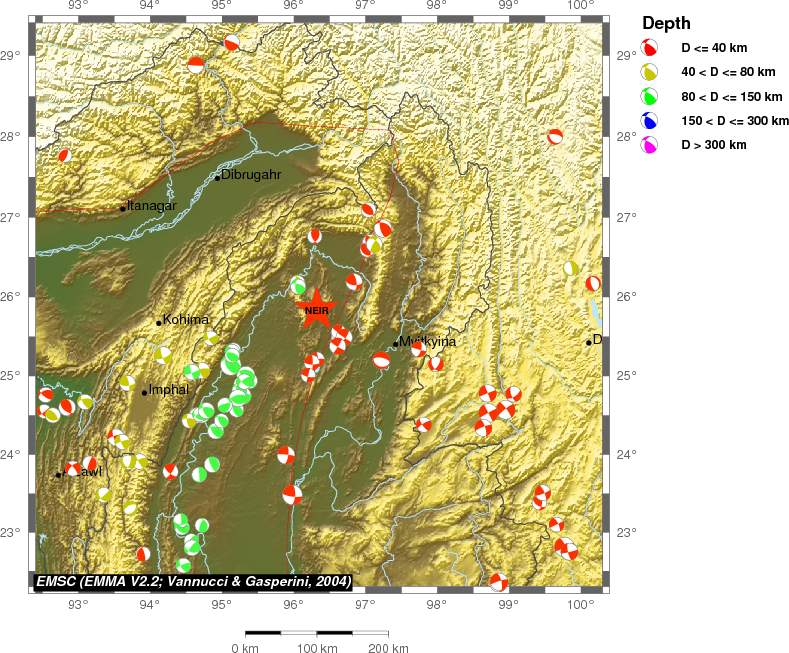The width and height of the screenshot is (789, 653).
Task: Click the black city dot for Dibrugahr
Action: point(217,178)
